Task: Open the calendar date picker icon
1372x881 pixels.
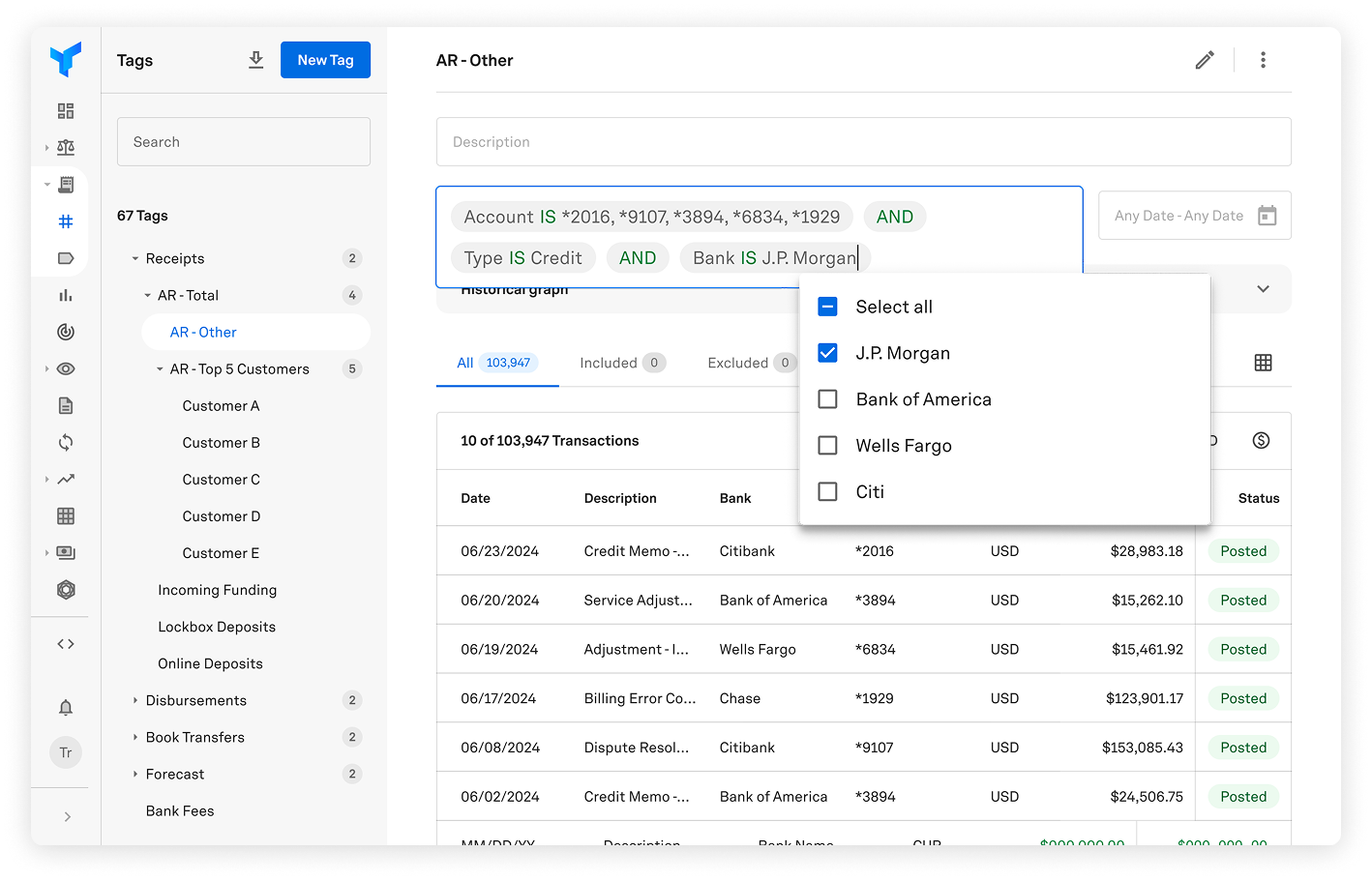Action: [x=1267, y=216]
